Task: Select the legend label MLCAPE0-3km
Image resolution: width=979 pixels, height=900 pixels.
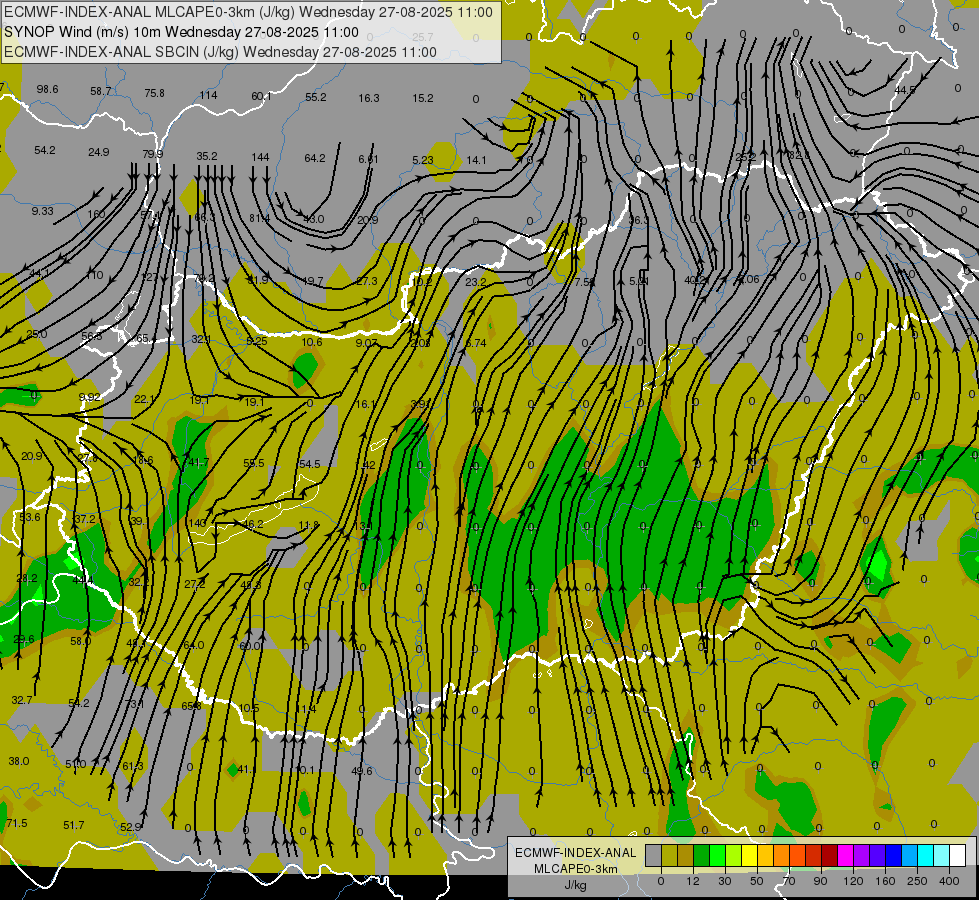Action: pyautogui.click(x=576, y=869)
